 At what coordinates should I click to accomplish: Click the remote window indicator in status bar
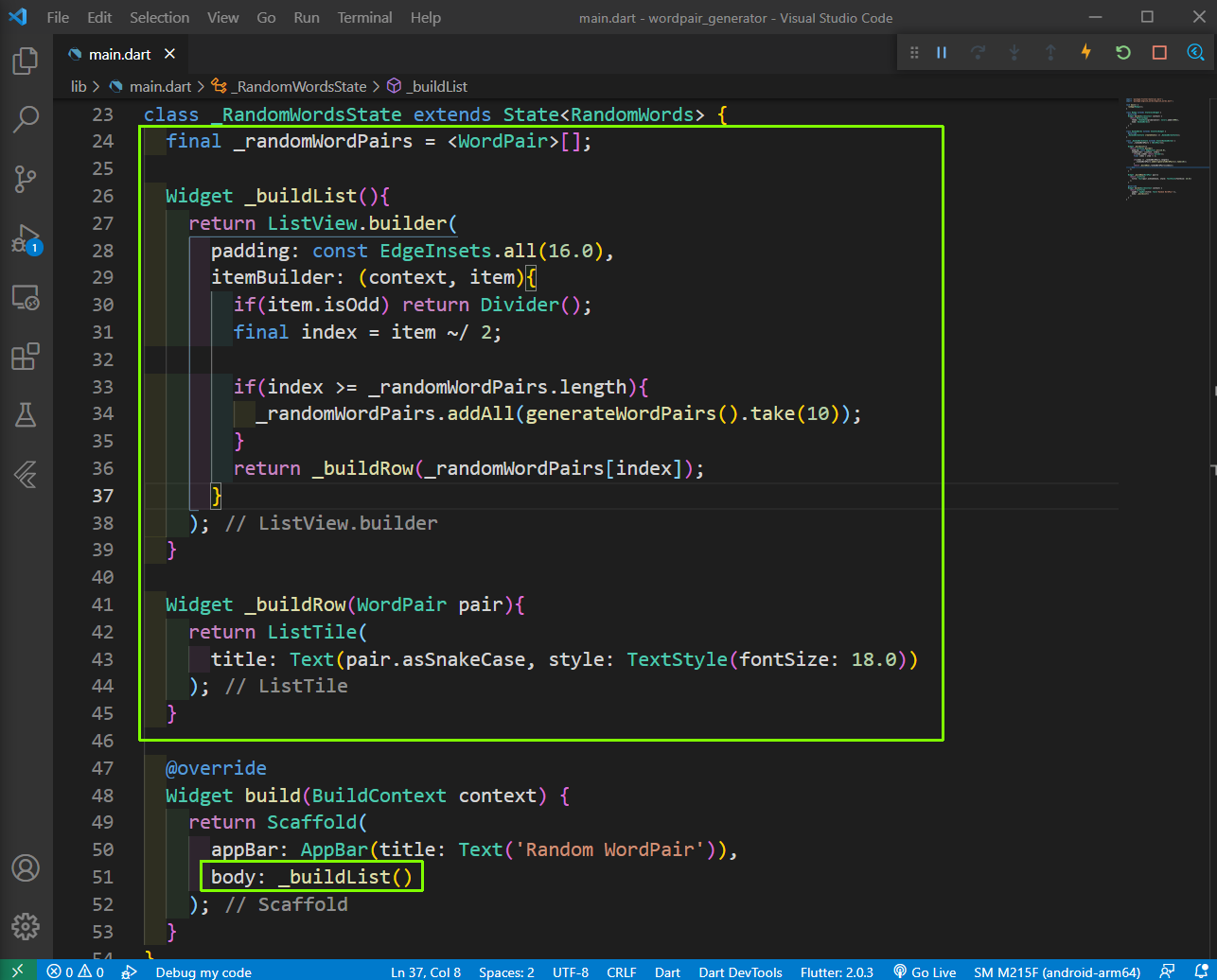(19, 971)
